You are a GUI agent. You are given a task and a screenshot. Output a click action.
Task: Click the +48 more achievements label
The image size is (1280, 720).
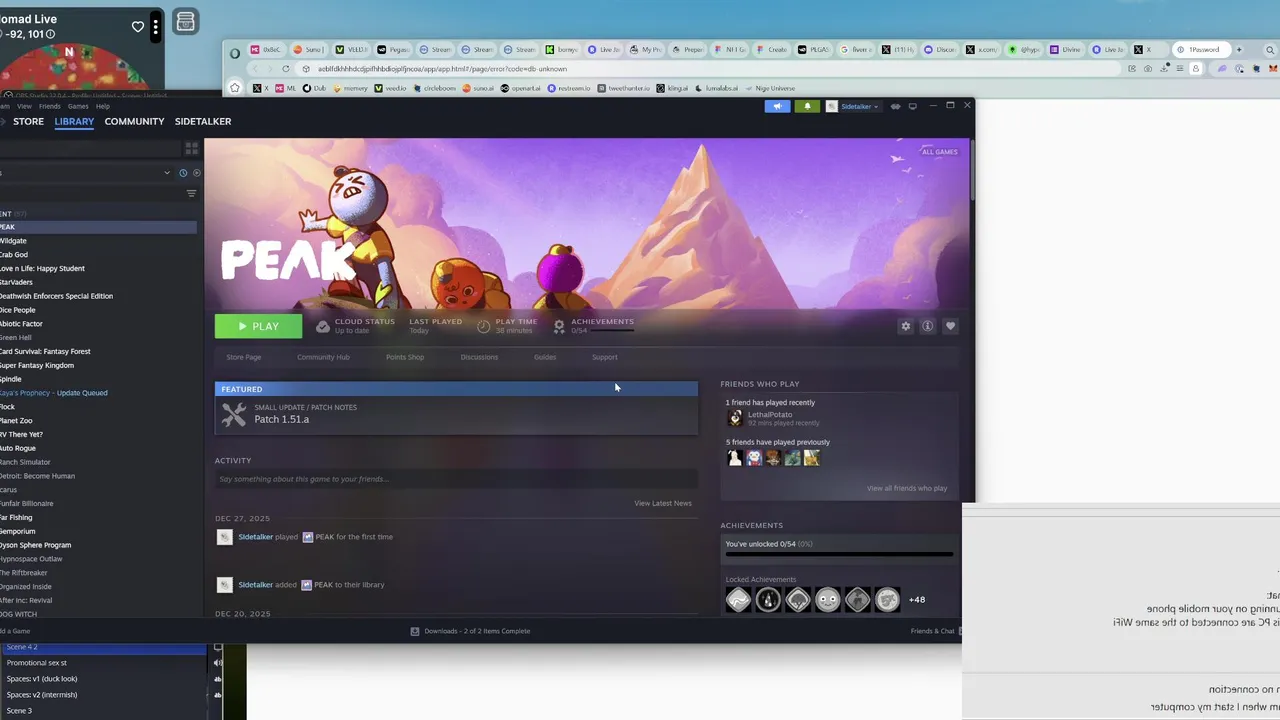pyautogui.click(x=917, y=600)
